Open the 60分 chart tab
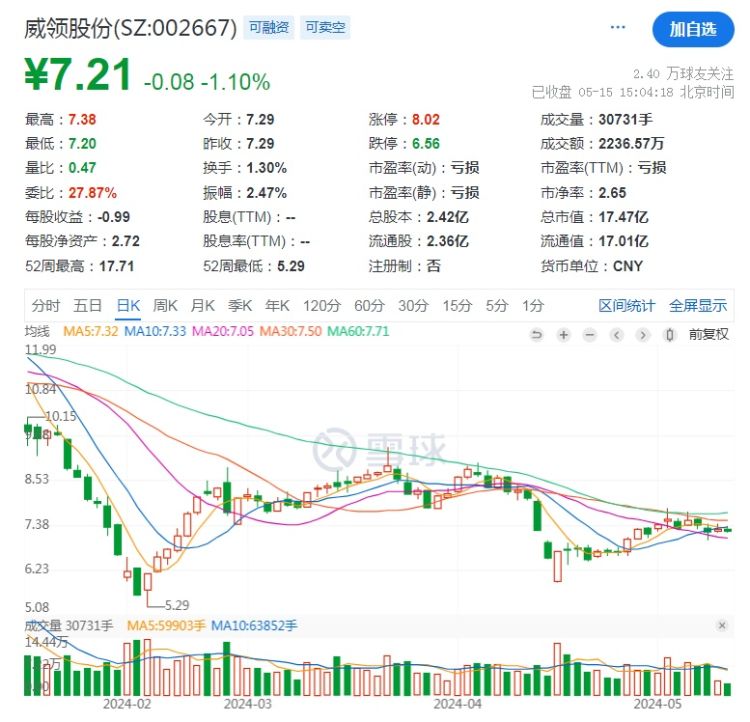This screenshot has height=722, width=750. [x=369, y=305]
